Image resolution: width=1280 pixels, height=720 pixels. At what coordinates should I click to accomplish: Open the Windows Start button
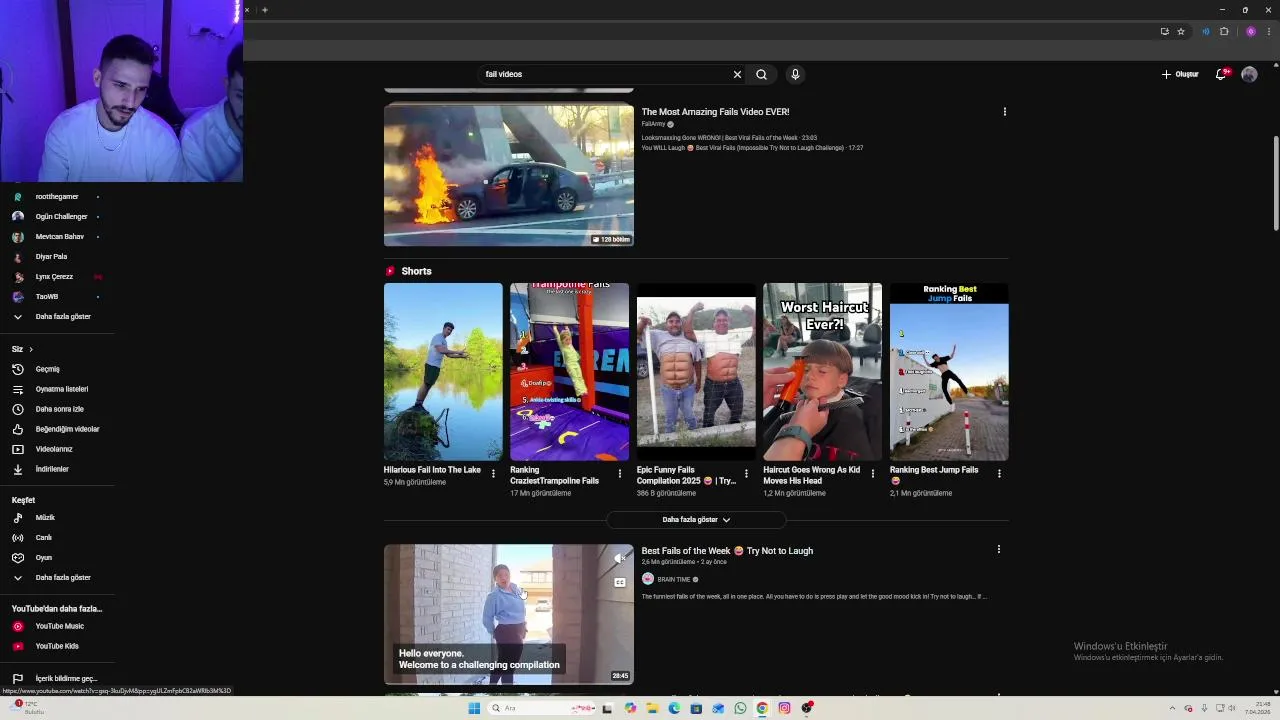coord(474,708)
